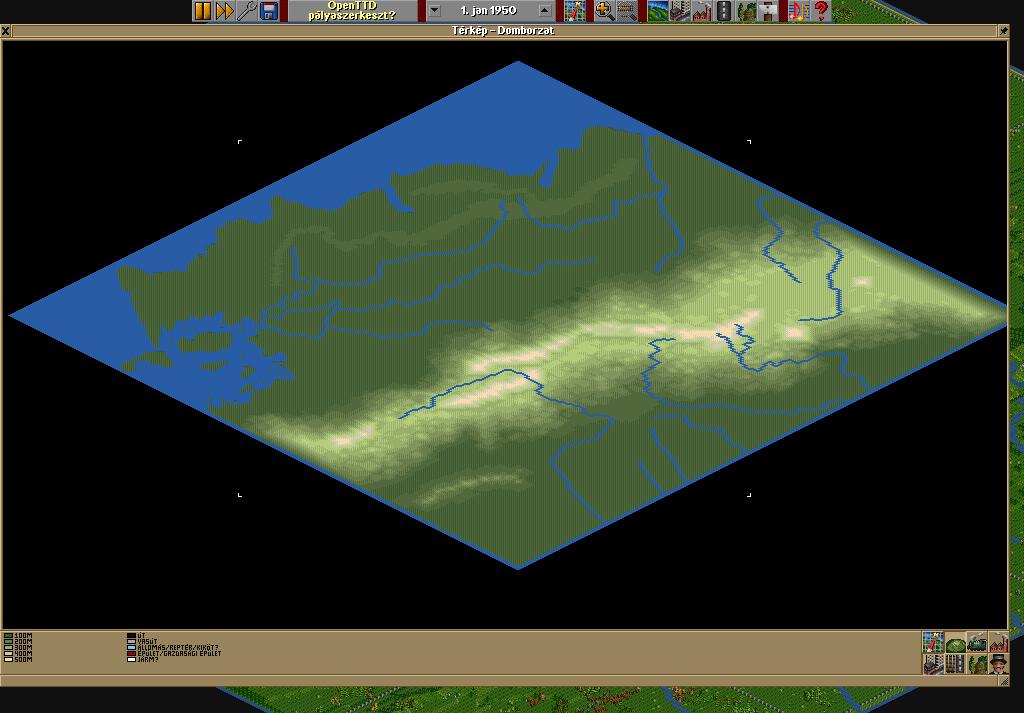This screenshot has width=1024, height=713.
Task: Toggle town names with the buildings icon
Action: click(x=933, y=664)
